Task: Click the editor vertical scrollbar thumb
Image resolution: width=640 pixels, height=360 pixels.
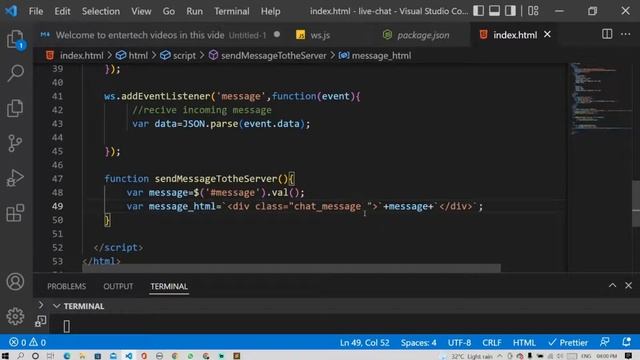Action: (636, 203)
